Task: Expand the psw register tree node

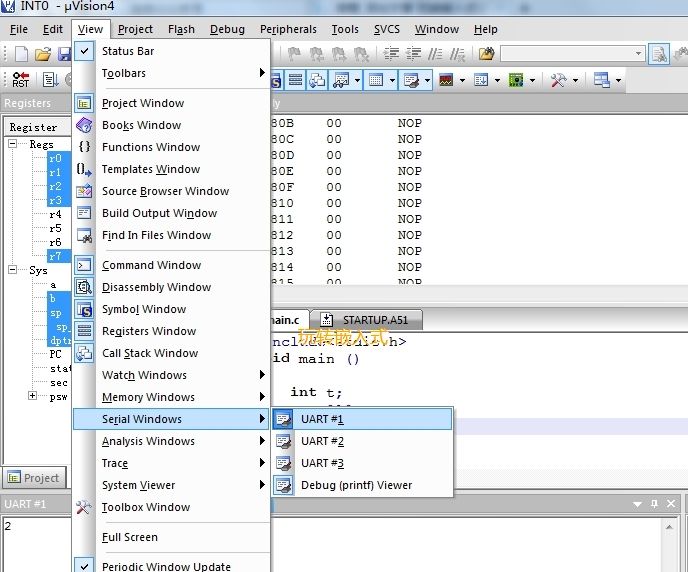Action: (x=33, y=396)
